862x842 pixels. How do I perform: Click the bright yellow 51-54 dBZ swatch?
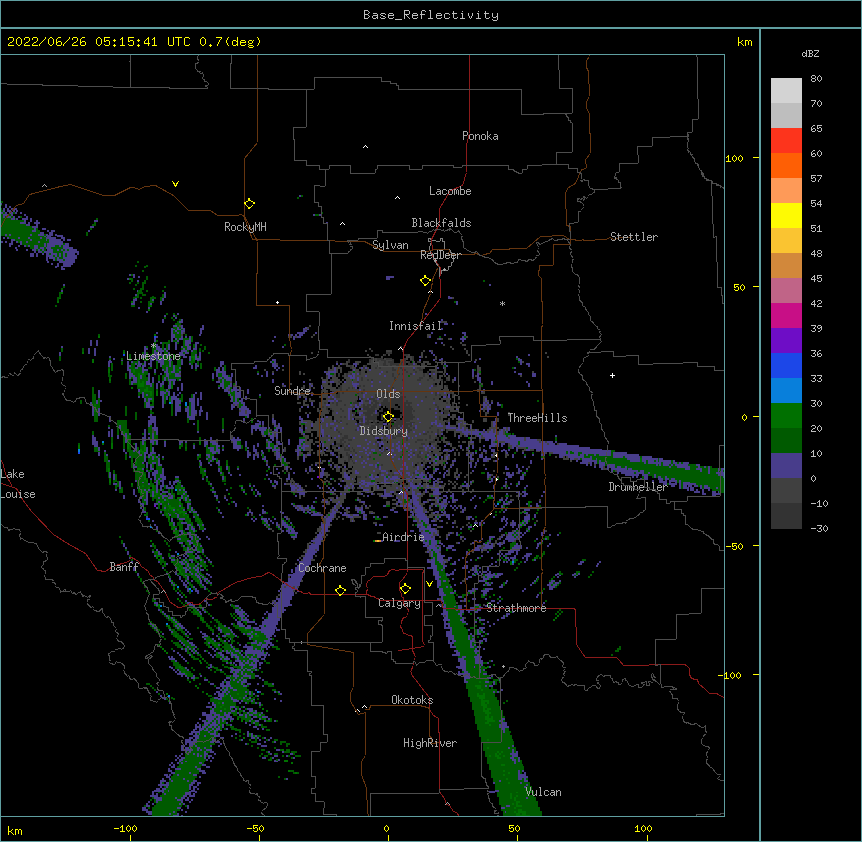coord(786,216)
